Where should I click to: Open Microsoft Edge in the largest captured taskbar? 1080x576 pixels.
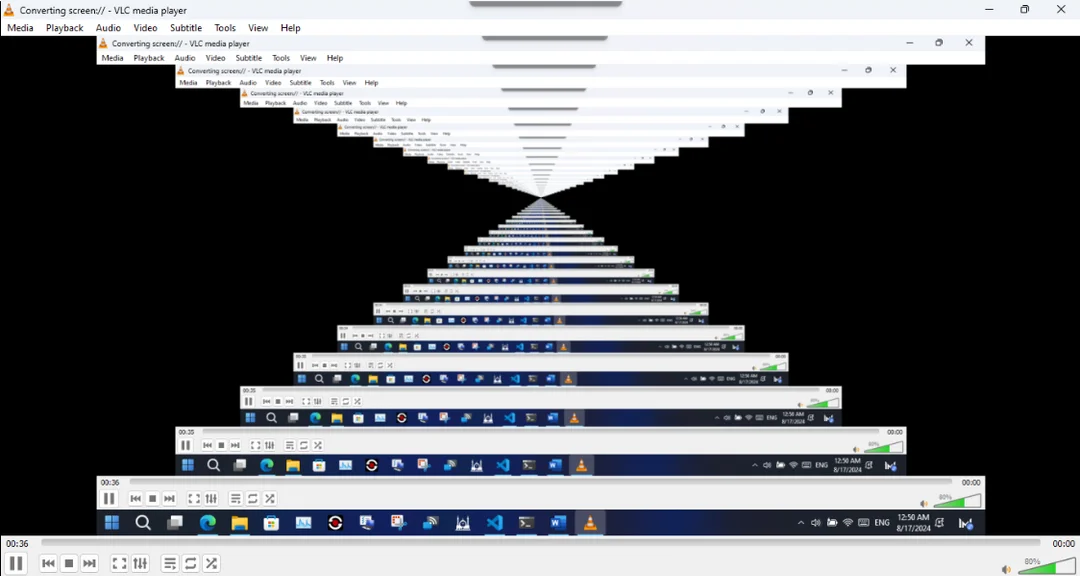[207, 523]
